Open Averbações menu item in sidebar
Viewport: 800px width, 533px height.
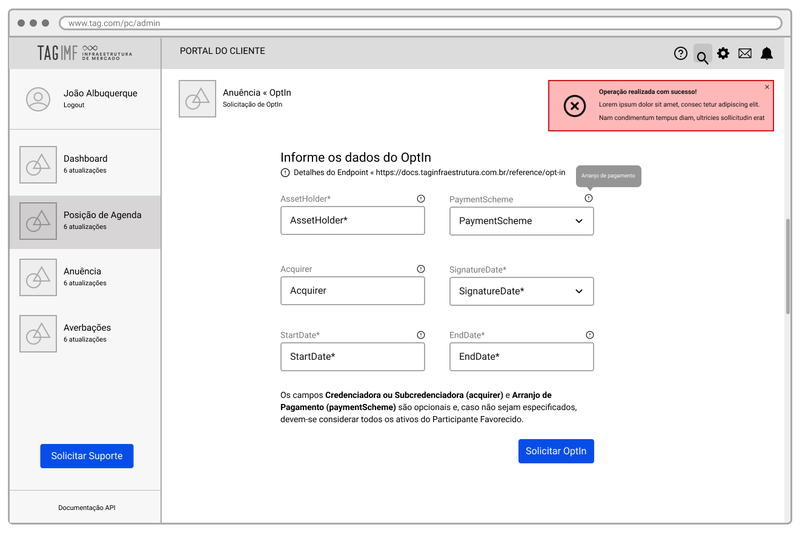click(x=85, y=334)
